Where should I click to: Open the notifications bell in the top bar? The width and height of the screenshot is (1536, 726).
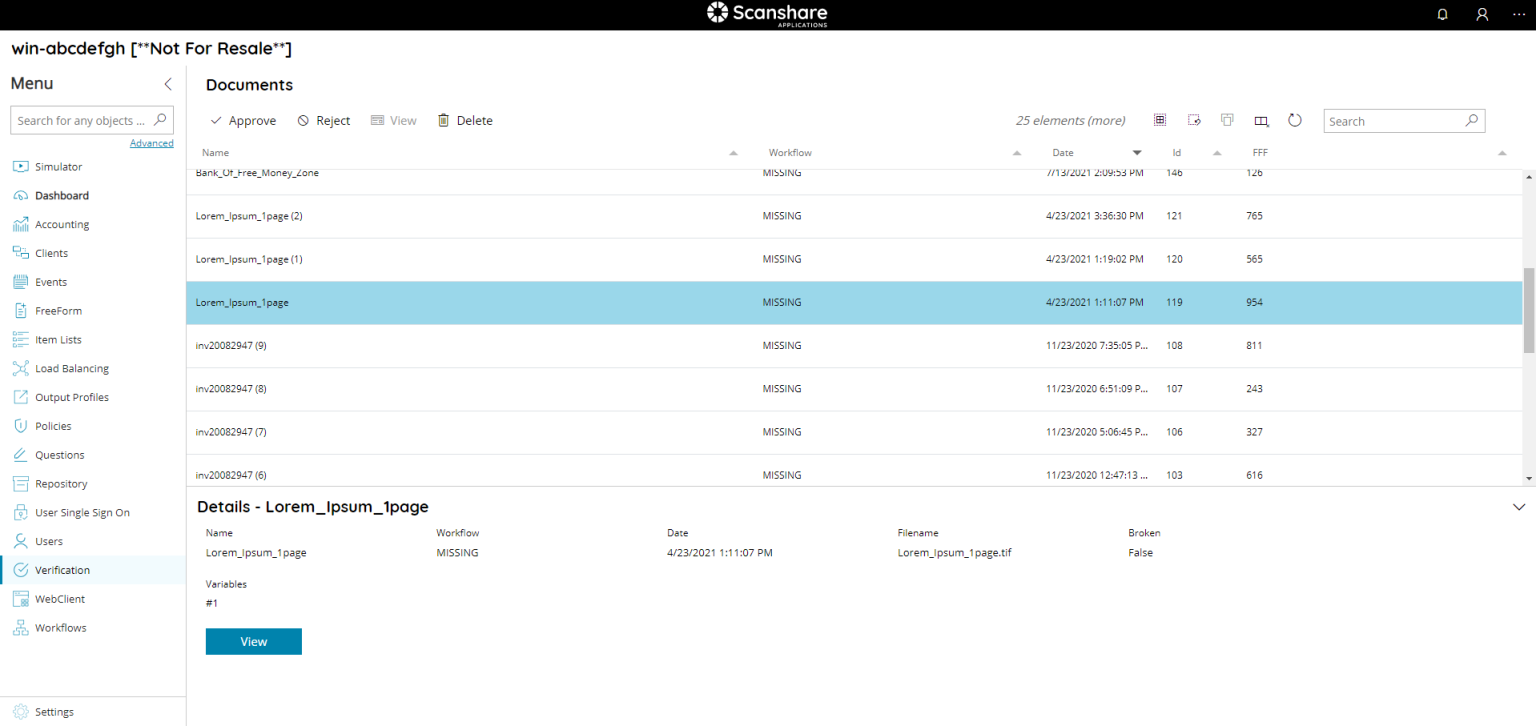1442,14
